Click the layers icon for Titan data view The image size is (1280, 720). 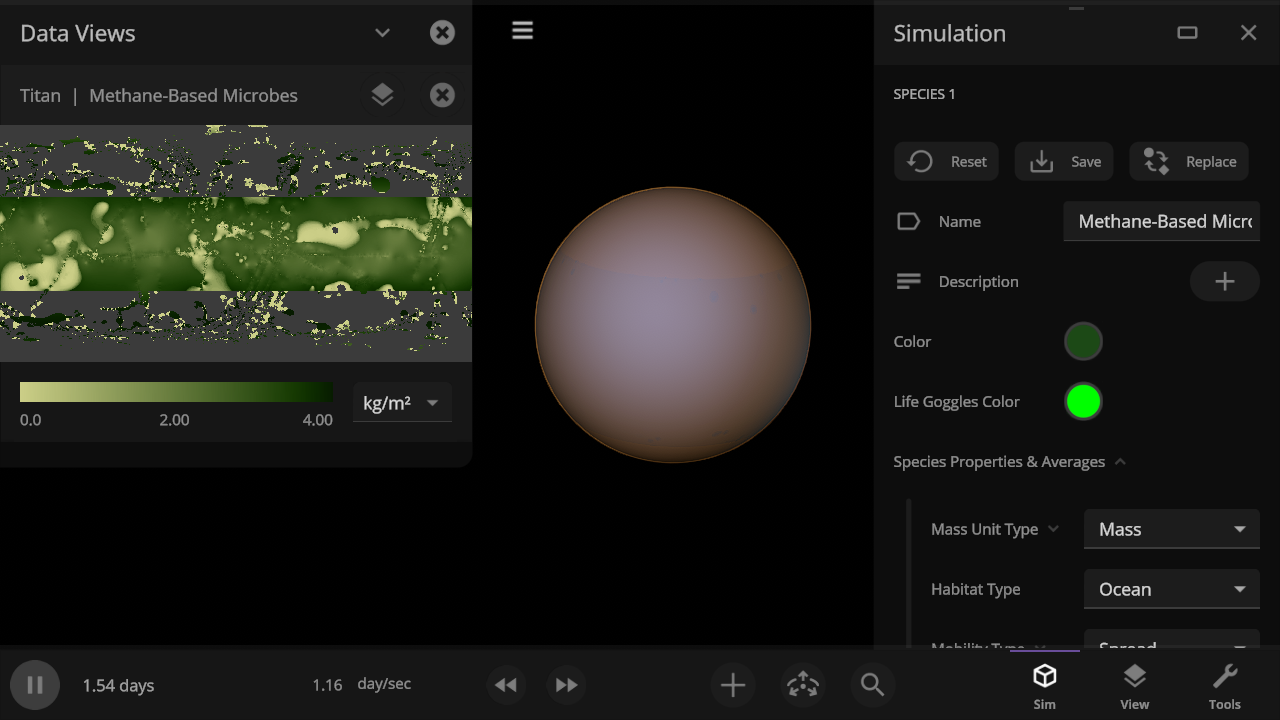coord(382,95)
